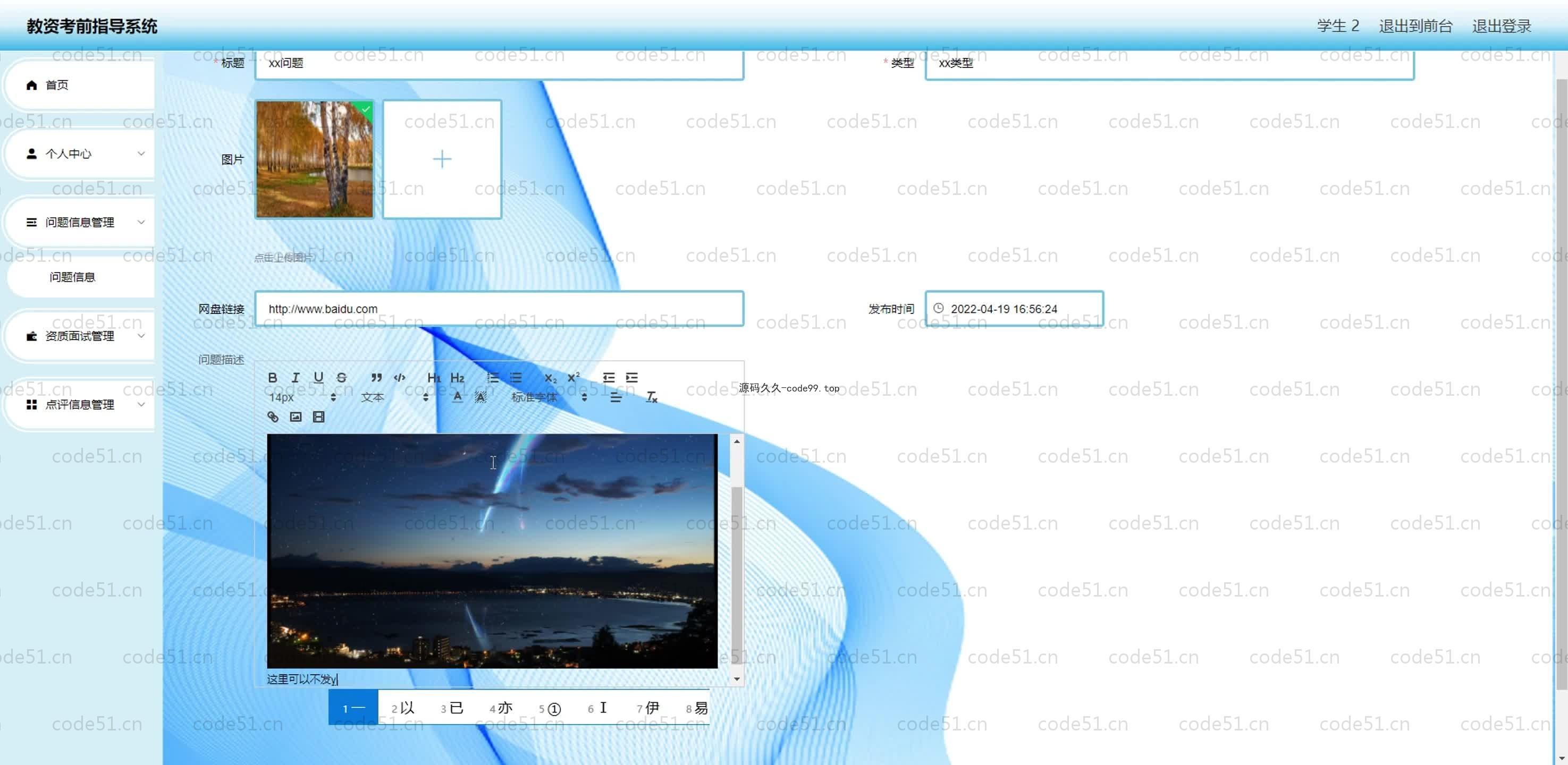Image resolution: width=1568 pixels, height=765 pixels.
Task: Toggle italic formatting in the editor
Action: 295,377
